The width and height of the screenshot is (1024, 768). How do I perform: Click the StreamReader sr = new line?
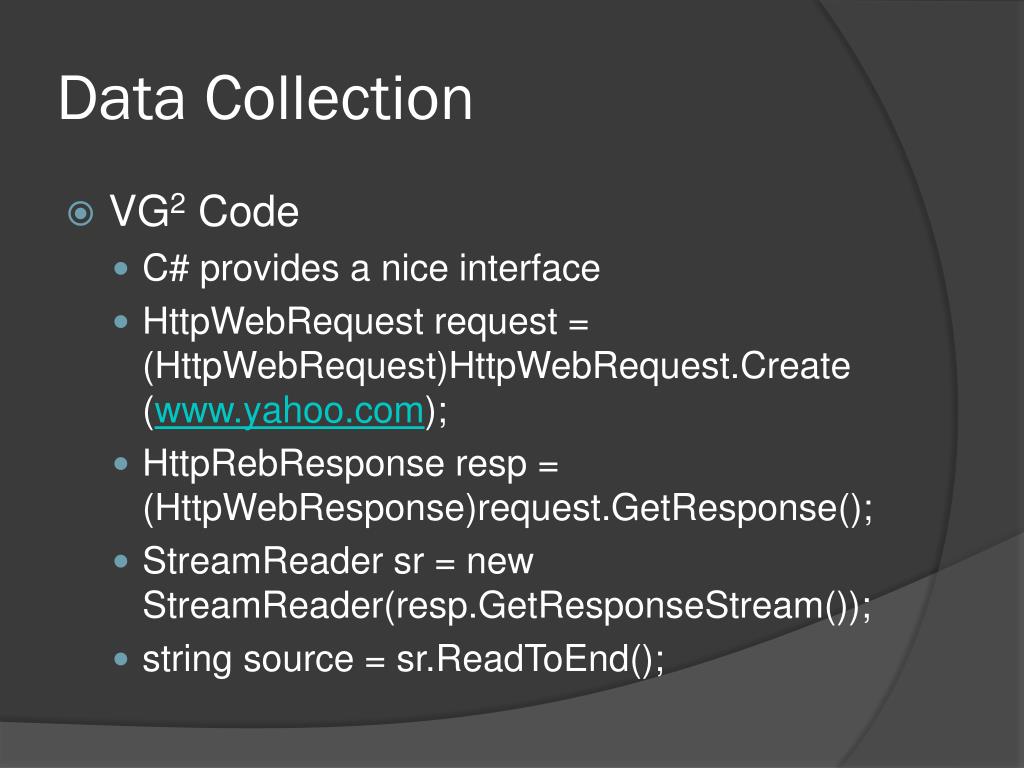[338, 562]
